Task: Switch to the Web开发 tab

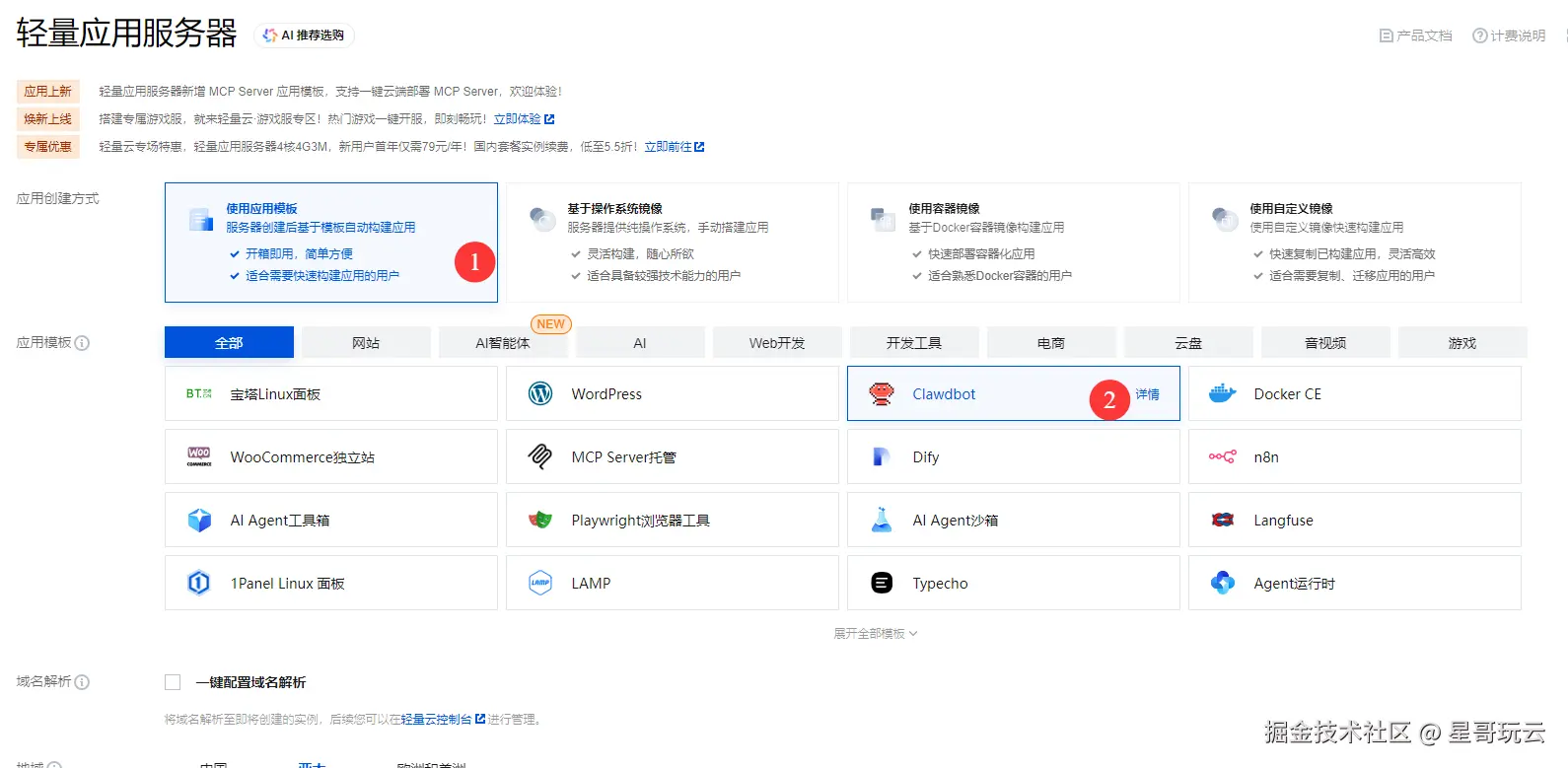Action: click(777, 342)
